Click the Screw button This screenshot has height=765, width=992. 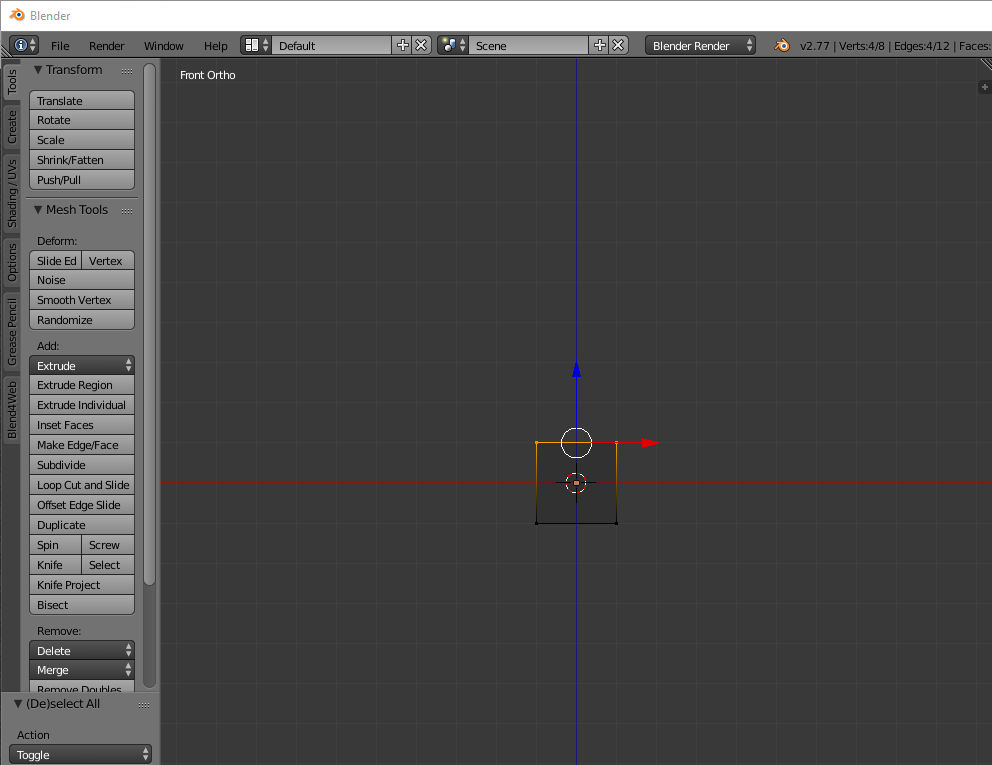(108, 545)
